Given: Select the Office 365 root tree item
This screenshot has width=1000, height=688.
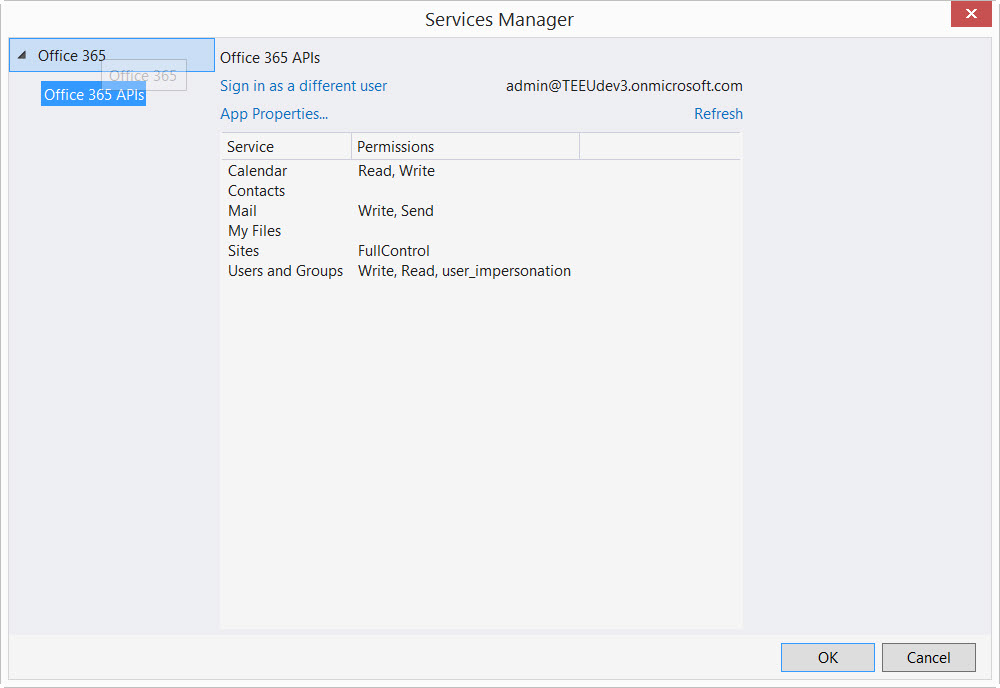Looking at the screenshot, I should click(x=112, y=55).
